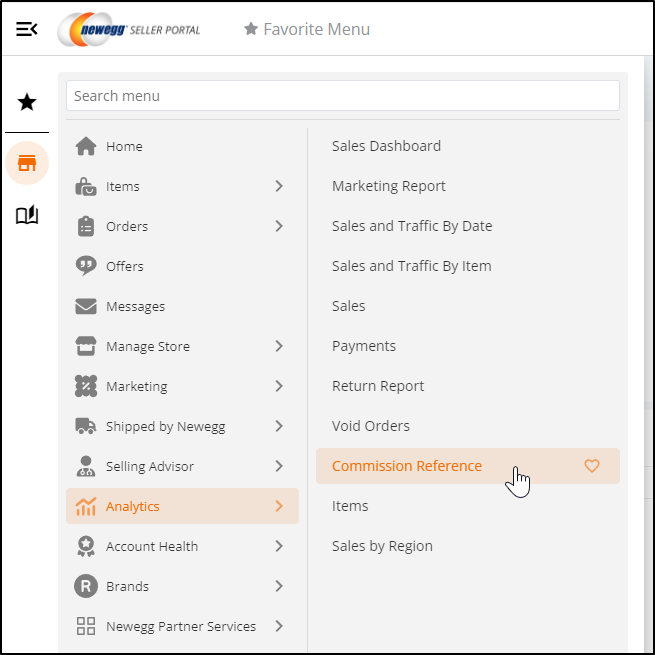The image size is (655, 655).
Task: Click the Favorite Menu header text
Action: (317, 29)
